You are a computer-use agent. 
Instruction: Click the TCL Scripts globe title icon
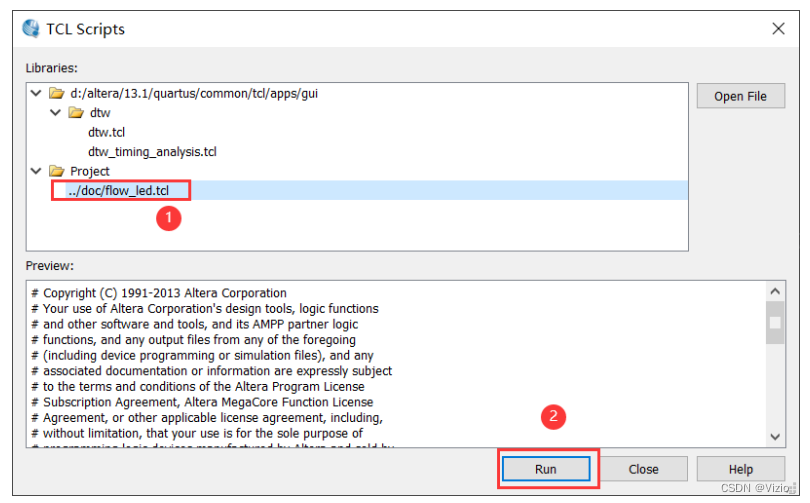tap(31, 28)
